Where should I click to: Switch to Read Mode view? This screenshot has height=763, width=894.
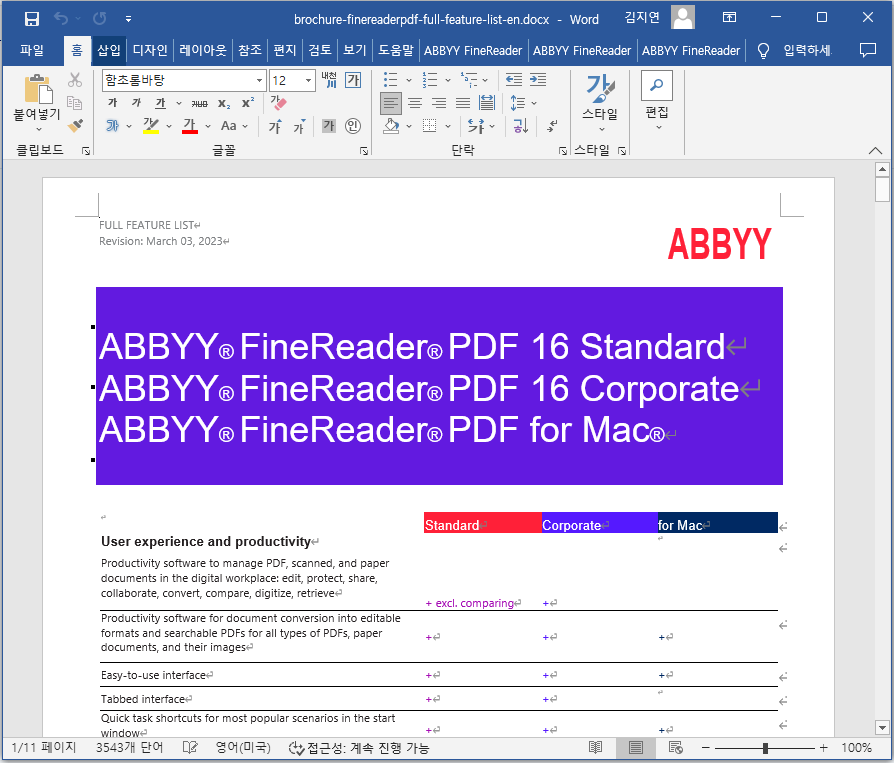[x=595, y=747]
